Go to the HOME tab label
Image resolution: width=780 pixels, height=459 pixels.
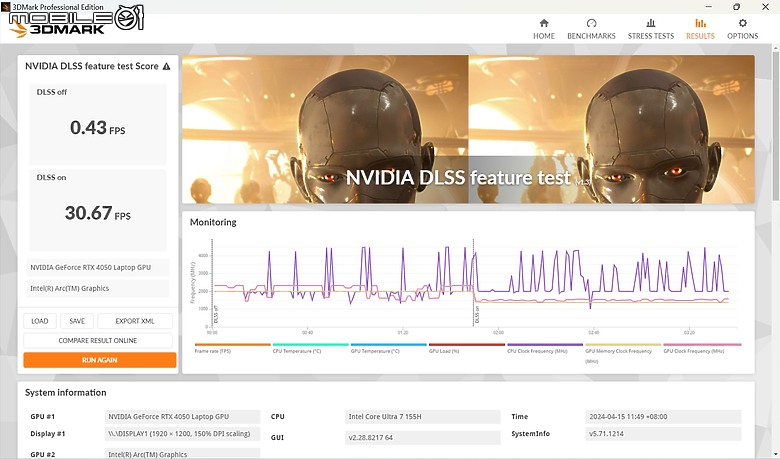pos(544,36)
